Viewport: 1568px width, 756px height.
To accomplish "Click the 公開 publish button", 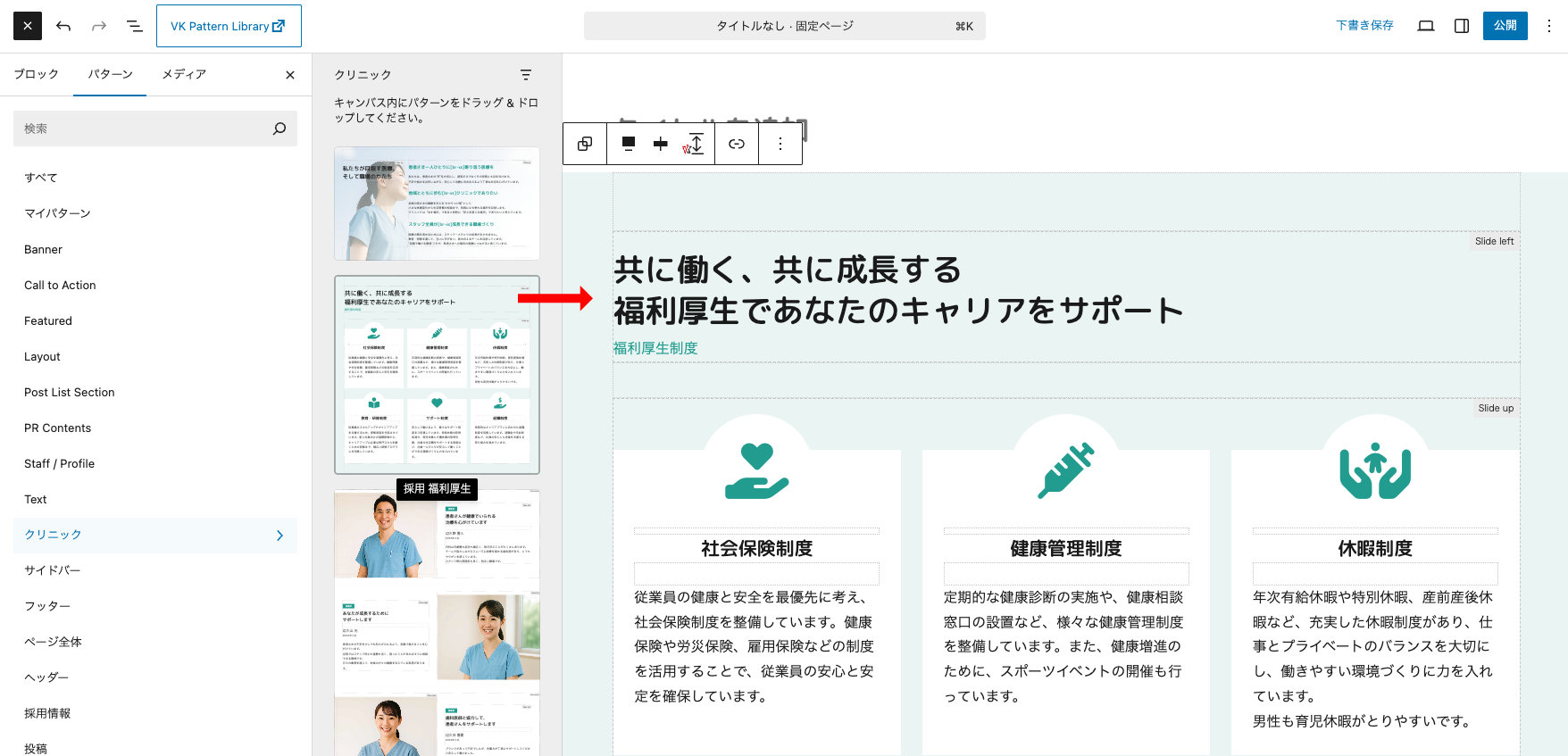I will [1505, 26].
